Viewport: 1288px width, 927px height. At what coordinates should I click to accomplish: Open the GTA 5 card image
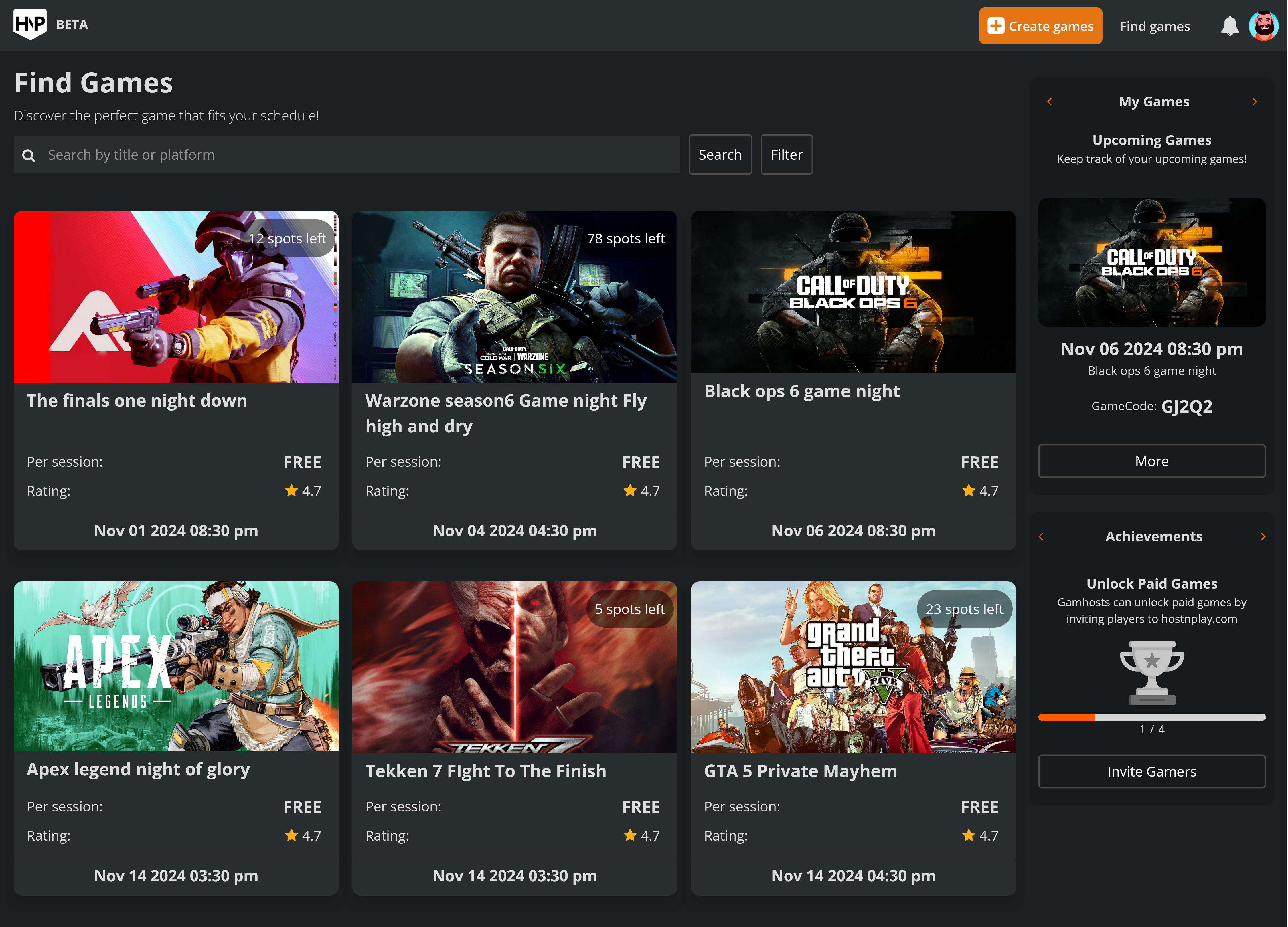[x=853, y=667]
